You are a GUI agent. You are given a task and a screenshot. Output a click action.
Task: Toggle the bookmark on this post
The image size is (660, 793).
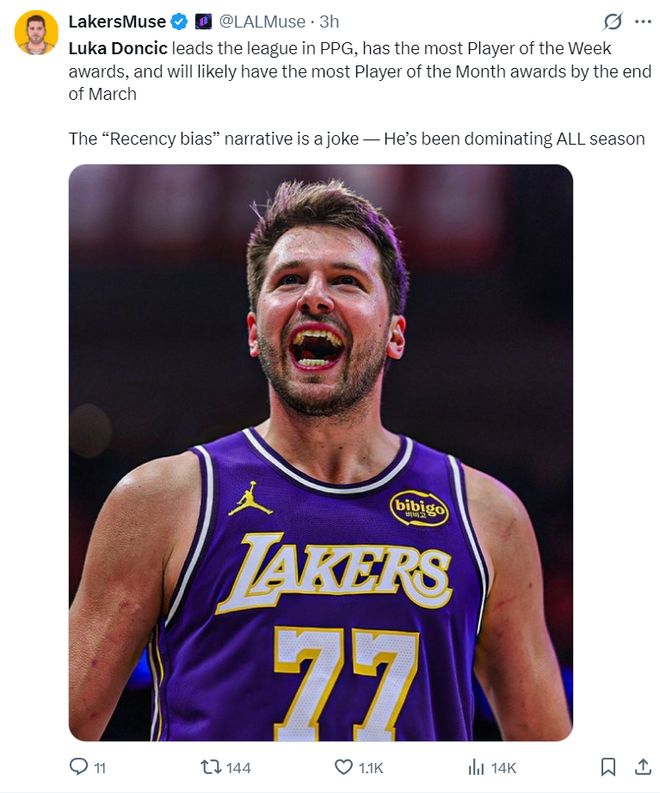pyautogui.click(x=608, y=767)
